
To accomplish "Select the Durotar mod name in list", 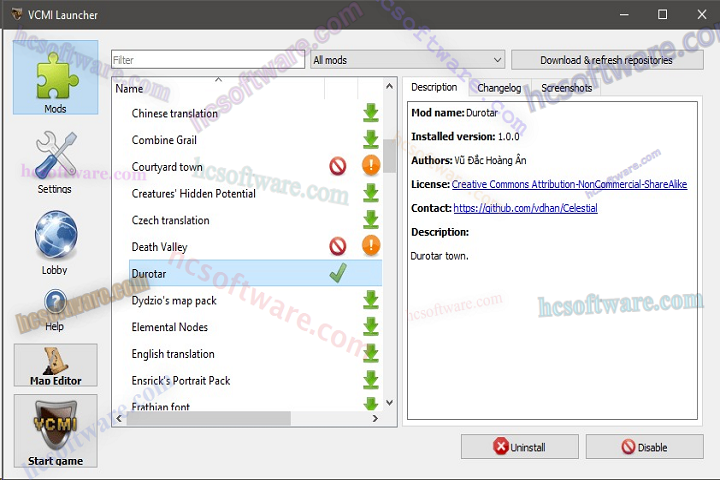I will tap(149, 274).
